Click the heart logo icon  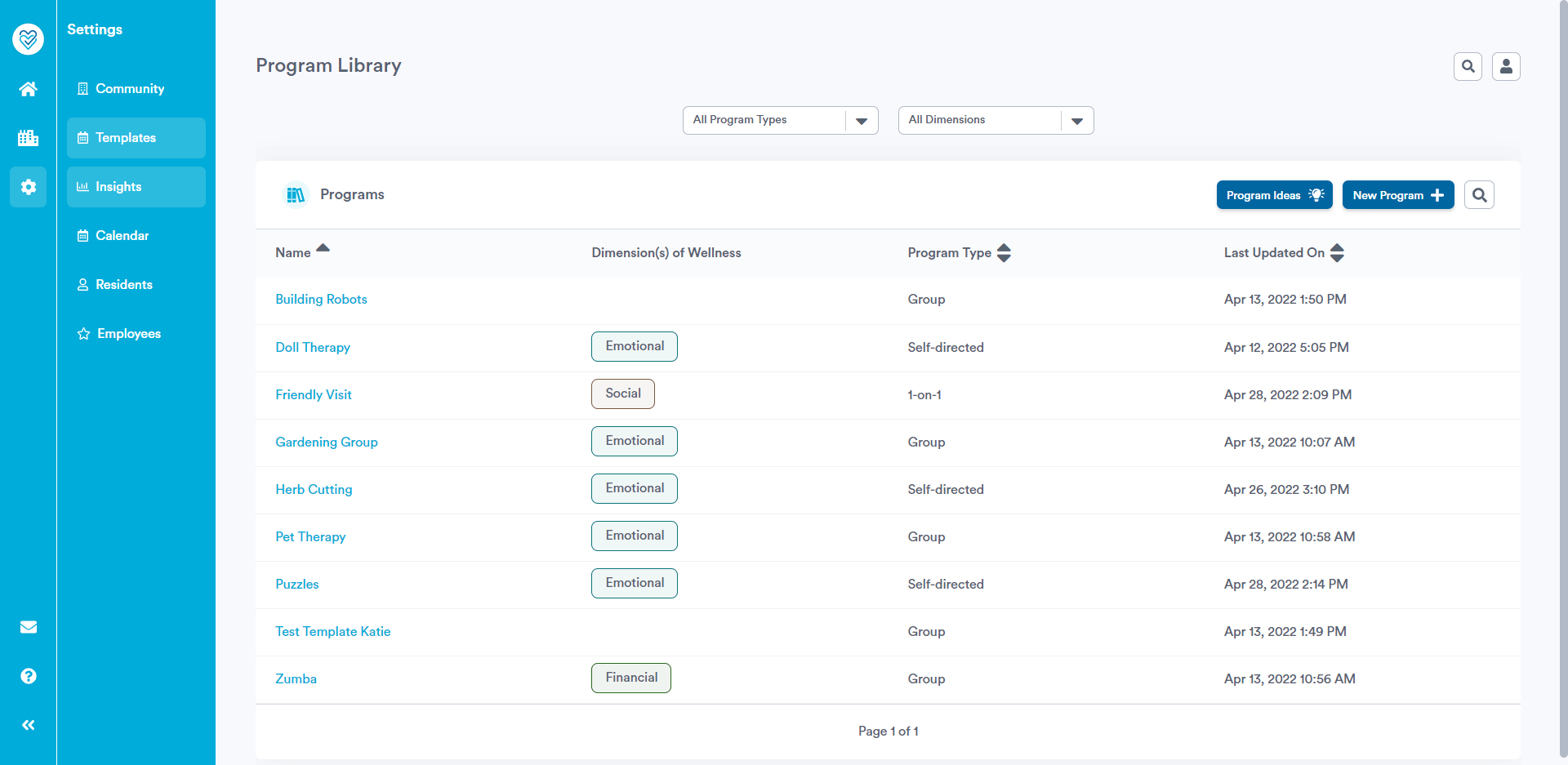click(x=28, y=38)
